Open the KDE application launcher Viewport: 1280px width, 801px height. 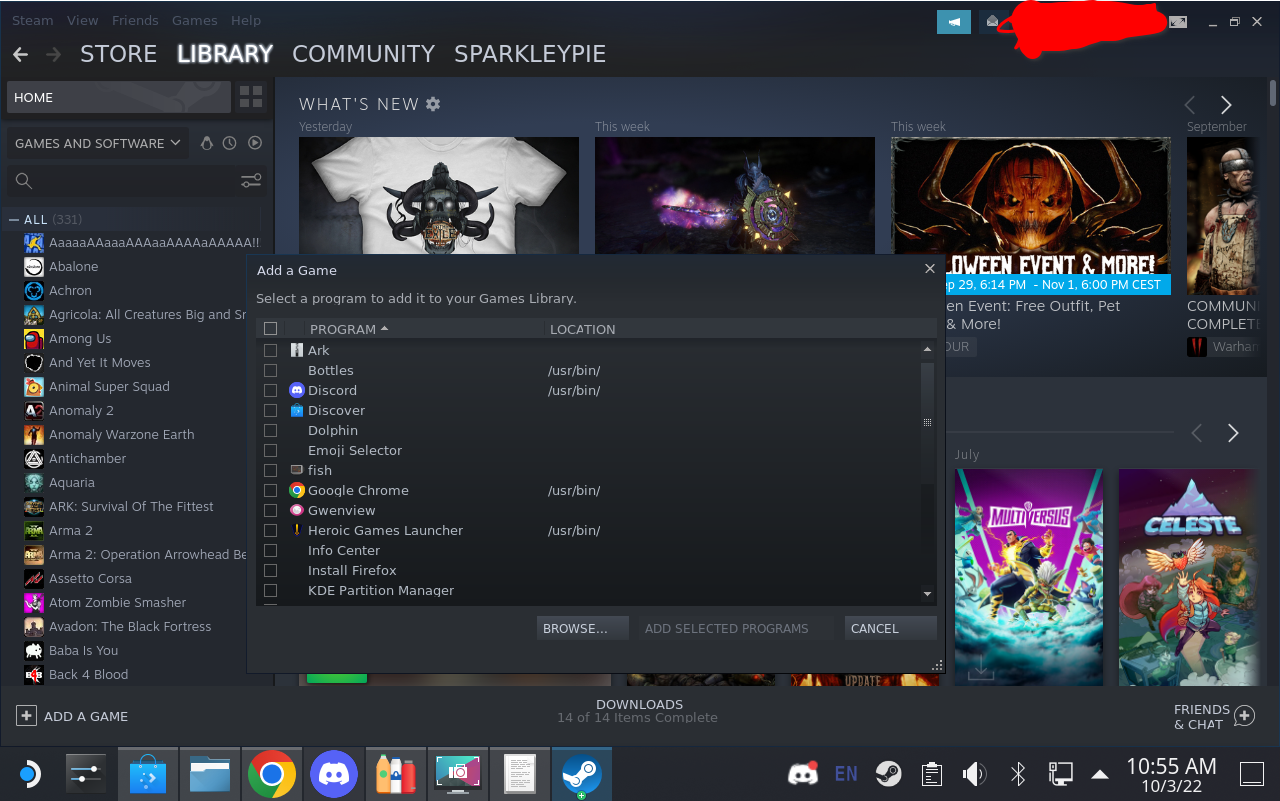tap(28, 774)
